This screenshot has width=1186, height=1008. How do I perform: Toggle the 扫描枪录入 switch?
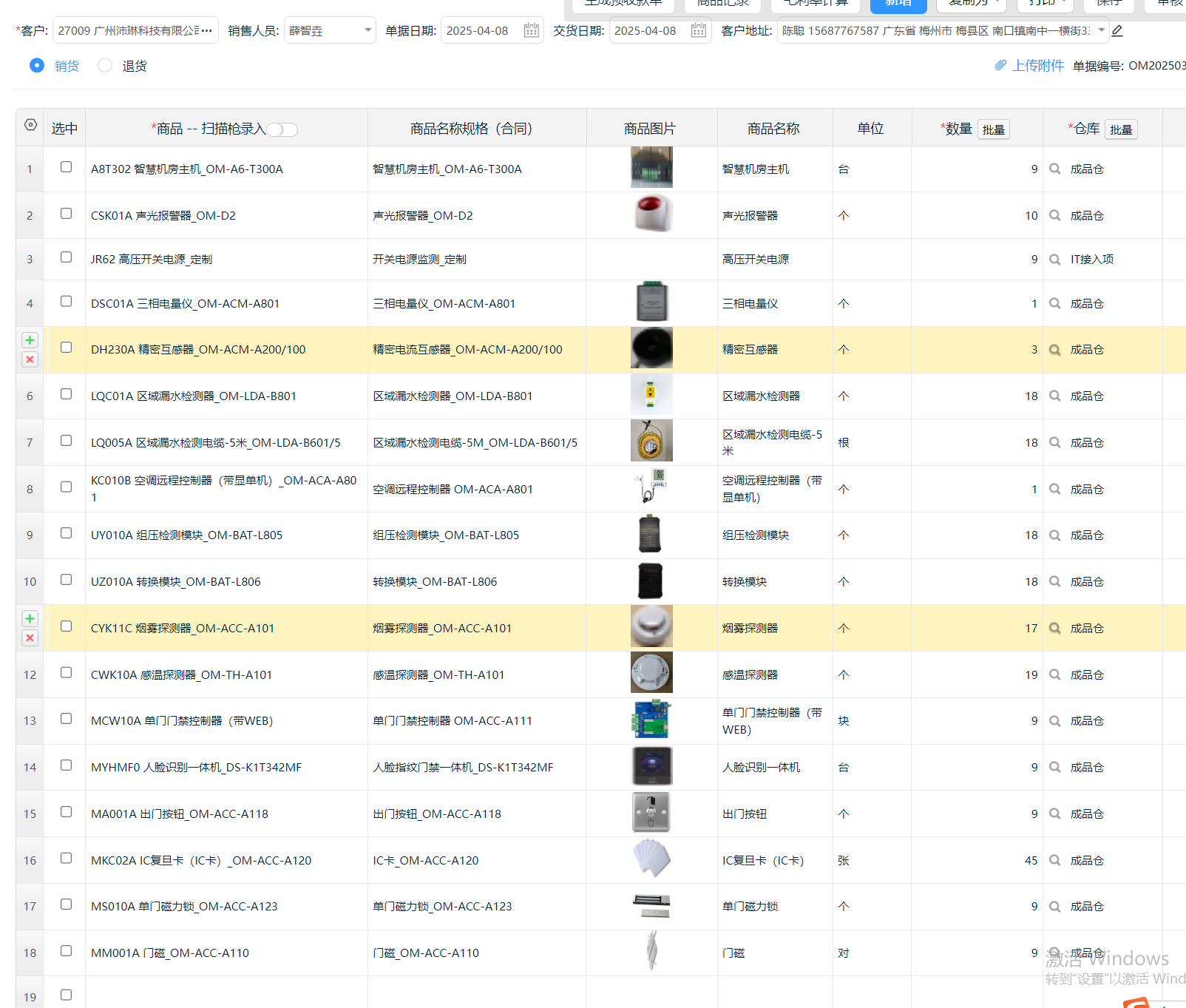(x=282, y=129)
